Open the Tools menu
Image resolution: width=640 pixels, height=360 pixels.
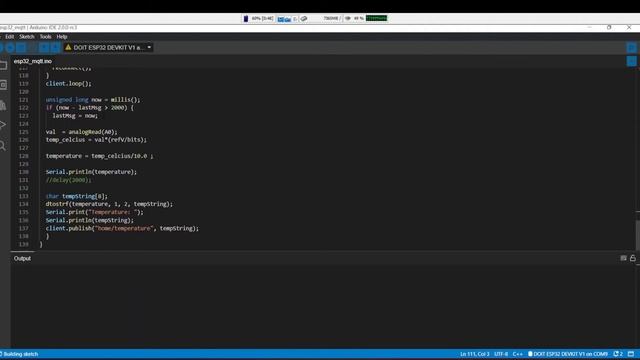point(45,37)
